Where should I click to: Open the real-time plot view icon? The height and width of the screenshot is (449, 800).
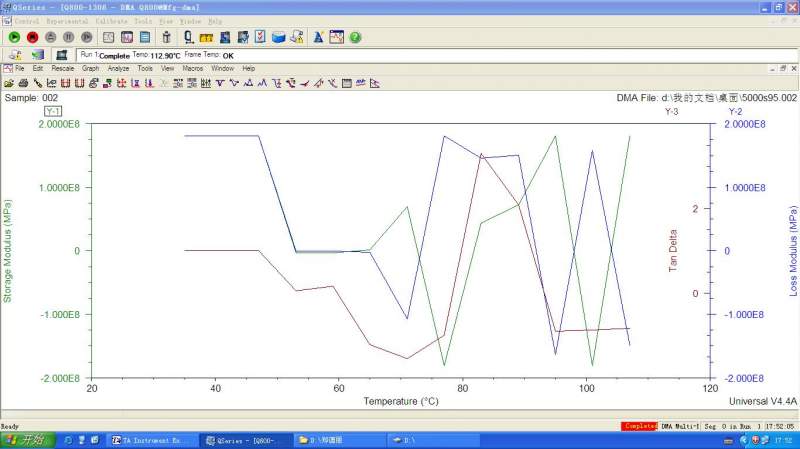(127, 37)
